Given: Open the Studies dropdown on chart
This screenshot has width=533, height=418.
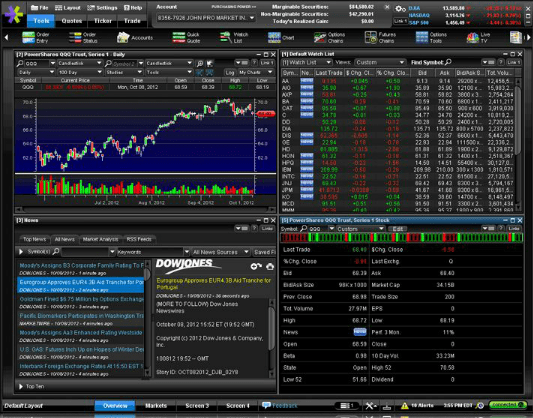Looking at the screenshot, I should point(124,72).
